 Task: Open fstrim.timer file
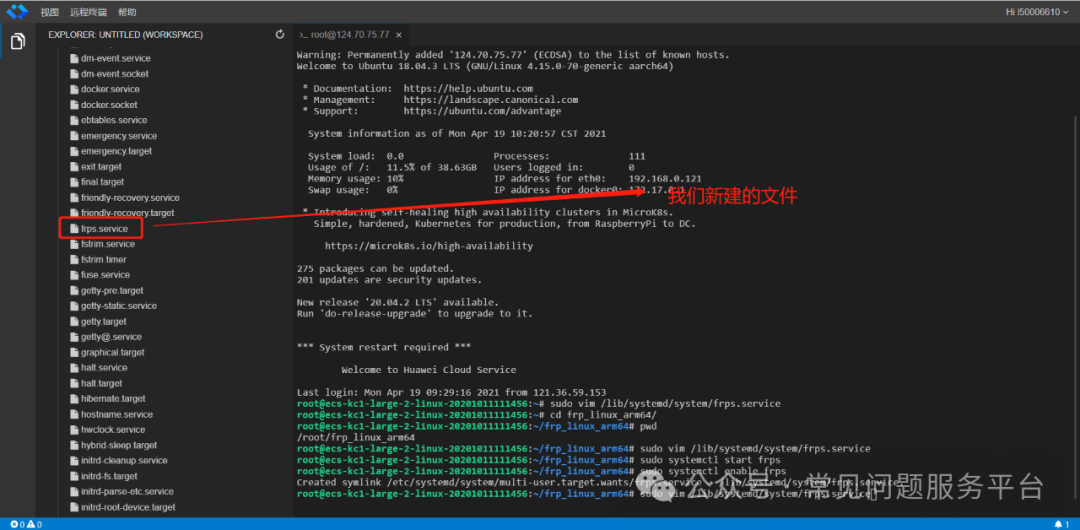click(103, 259)
